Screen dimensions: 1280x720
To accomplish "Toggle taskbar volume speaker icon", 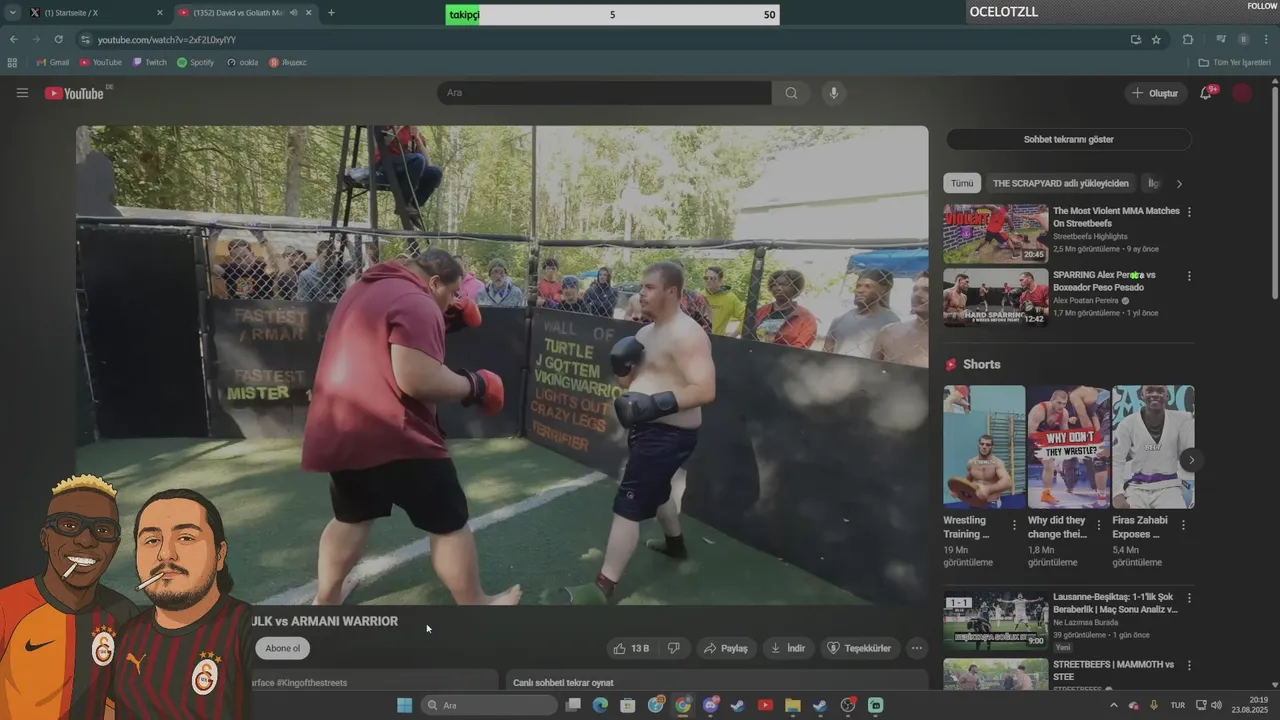I will point(1216,705).
